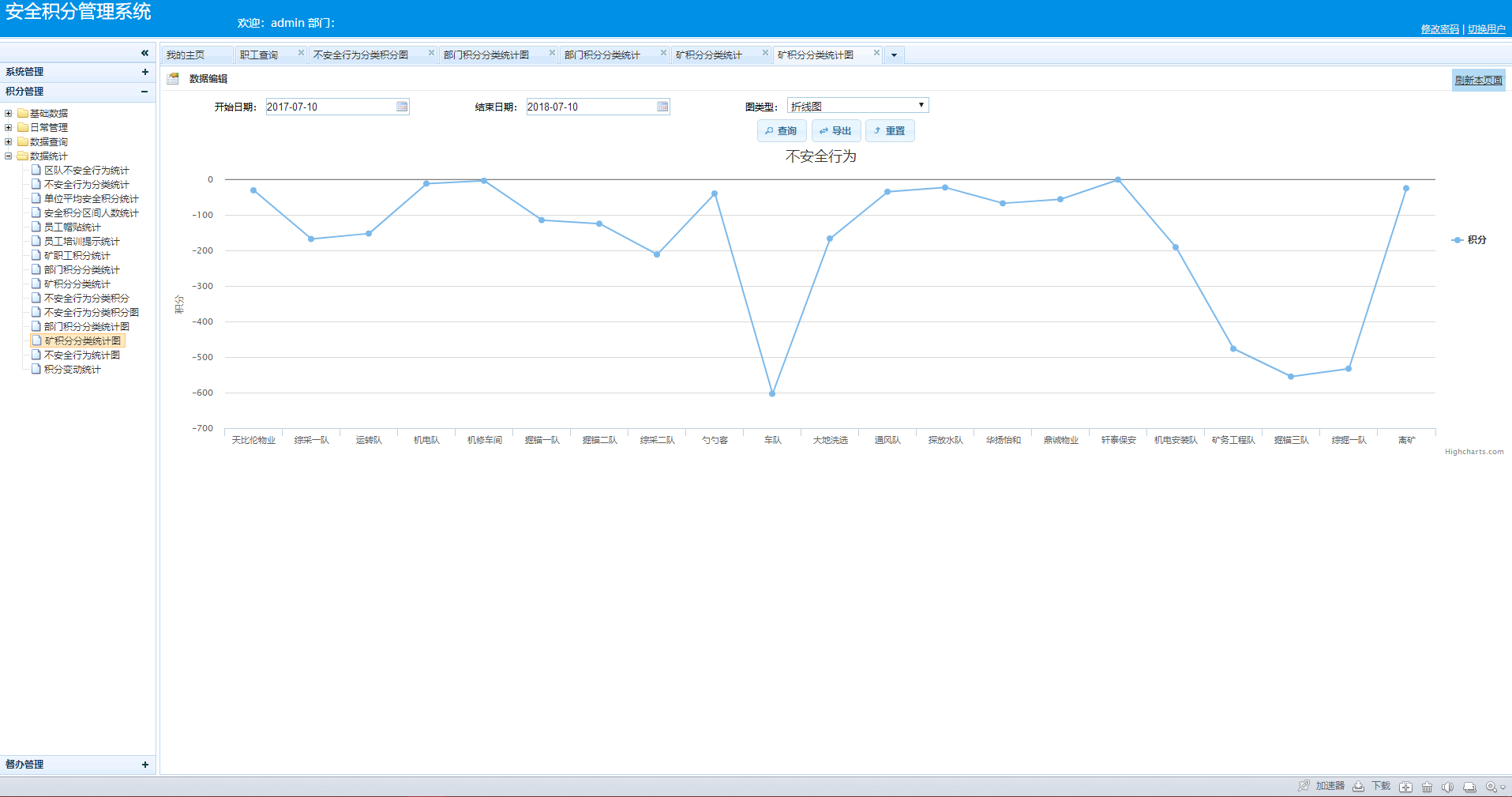This screenshot has width=1512, height=797.
Task: Collapse the 积分管理 accordion panel
Action: (x=144, y=92)
